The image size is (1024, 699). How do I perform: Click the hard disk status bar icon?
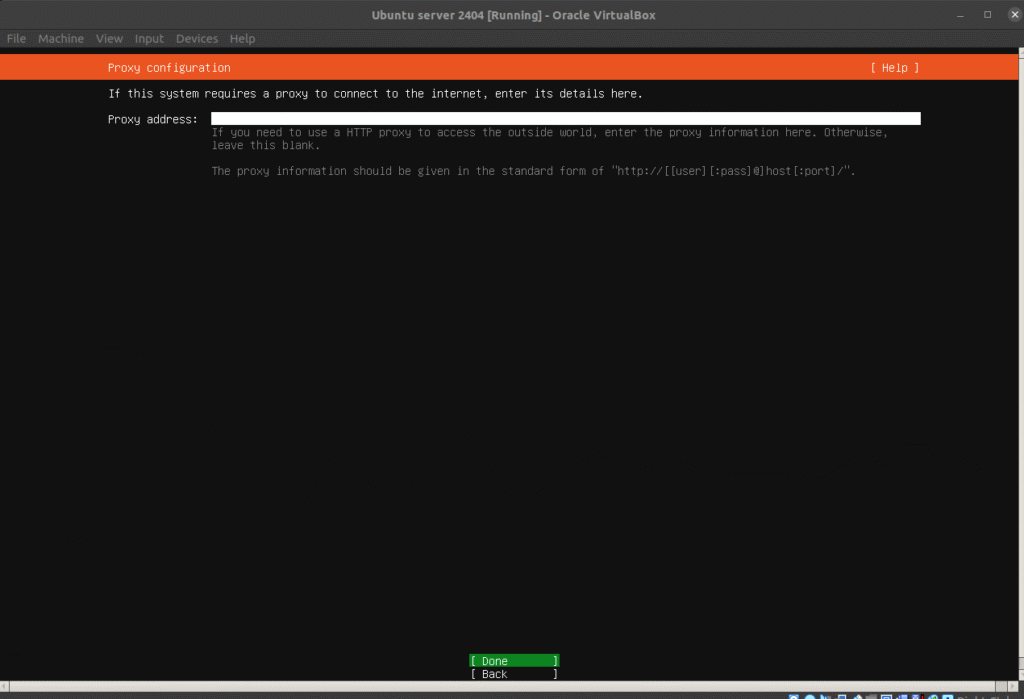[793, 696]
